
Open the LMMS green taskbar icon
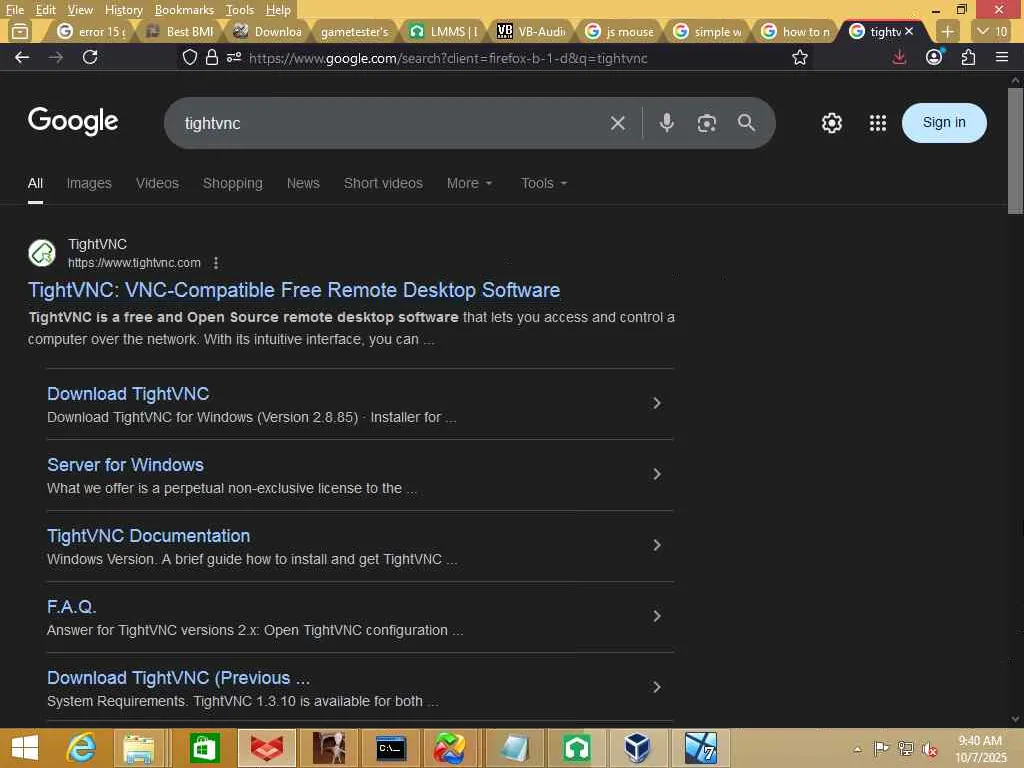[x=577, y=748]
